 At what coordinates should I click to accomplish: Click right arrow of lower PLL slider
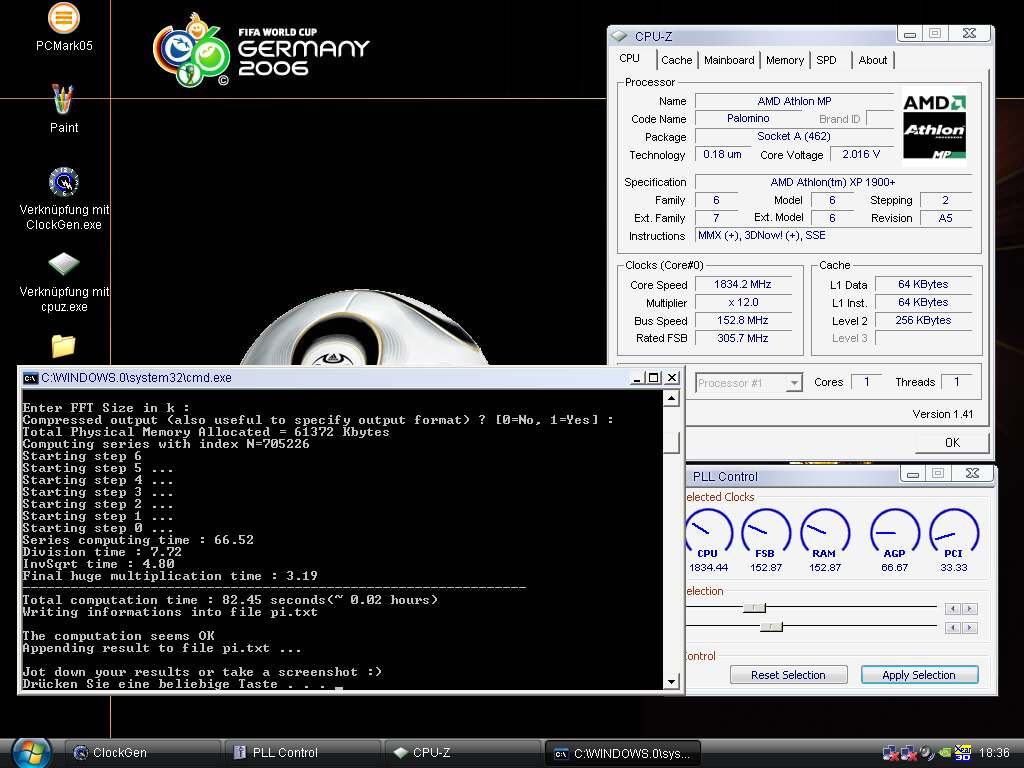[970, 628]
